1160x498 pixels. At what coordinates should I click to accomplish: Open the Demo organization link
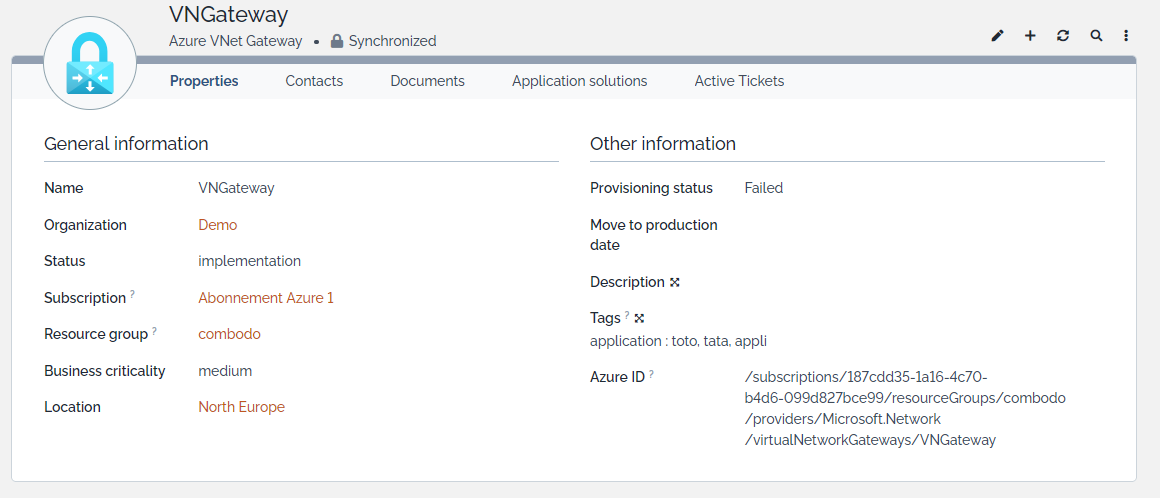tap(217, 225)
